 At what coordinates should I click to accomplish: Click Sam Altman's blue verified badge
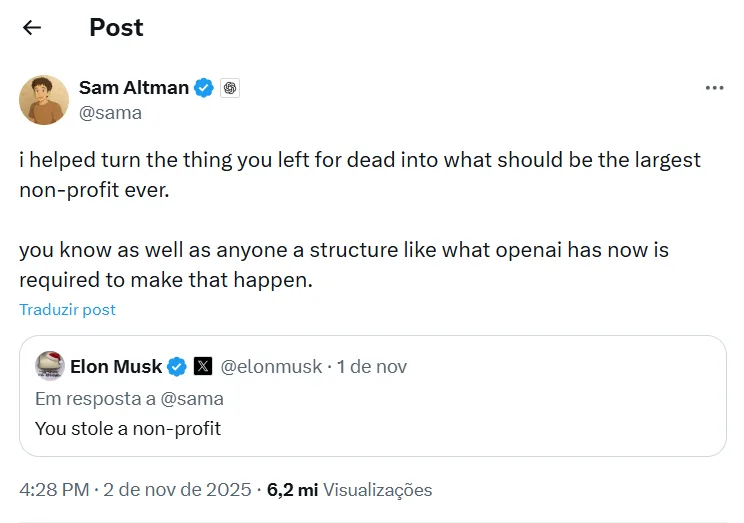click(204, 88)
